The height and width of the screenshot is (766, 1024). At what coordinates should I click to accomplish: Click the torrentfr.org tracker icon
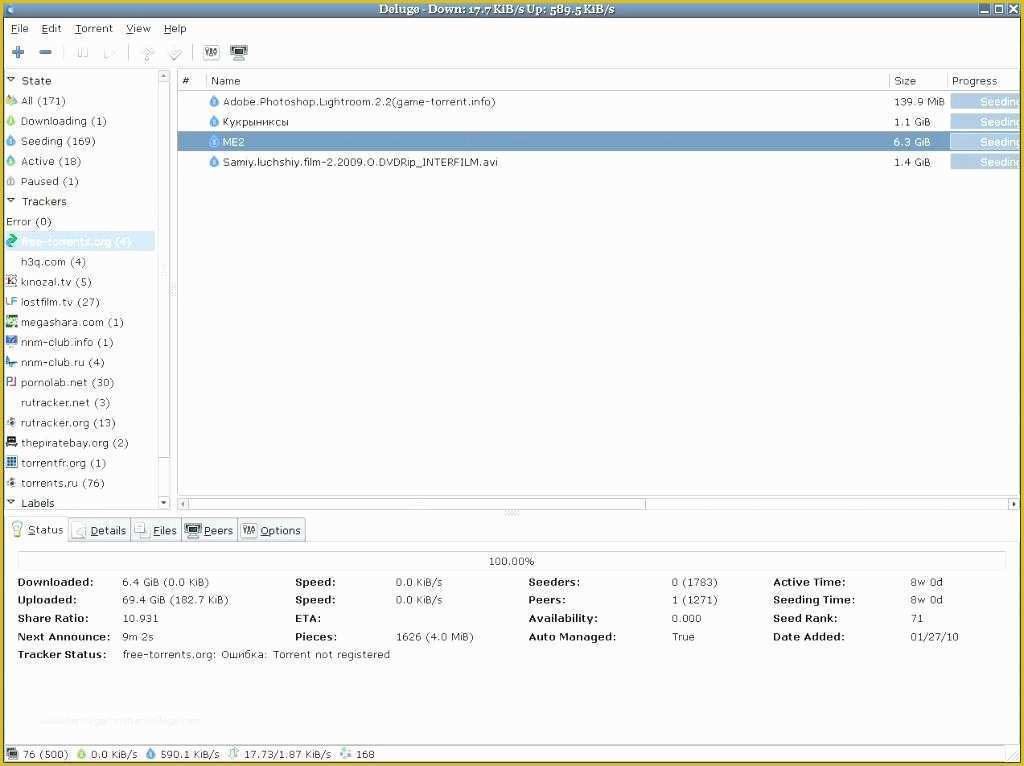[x=11, y=462]
